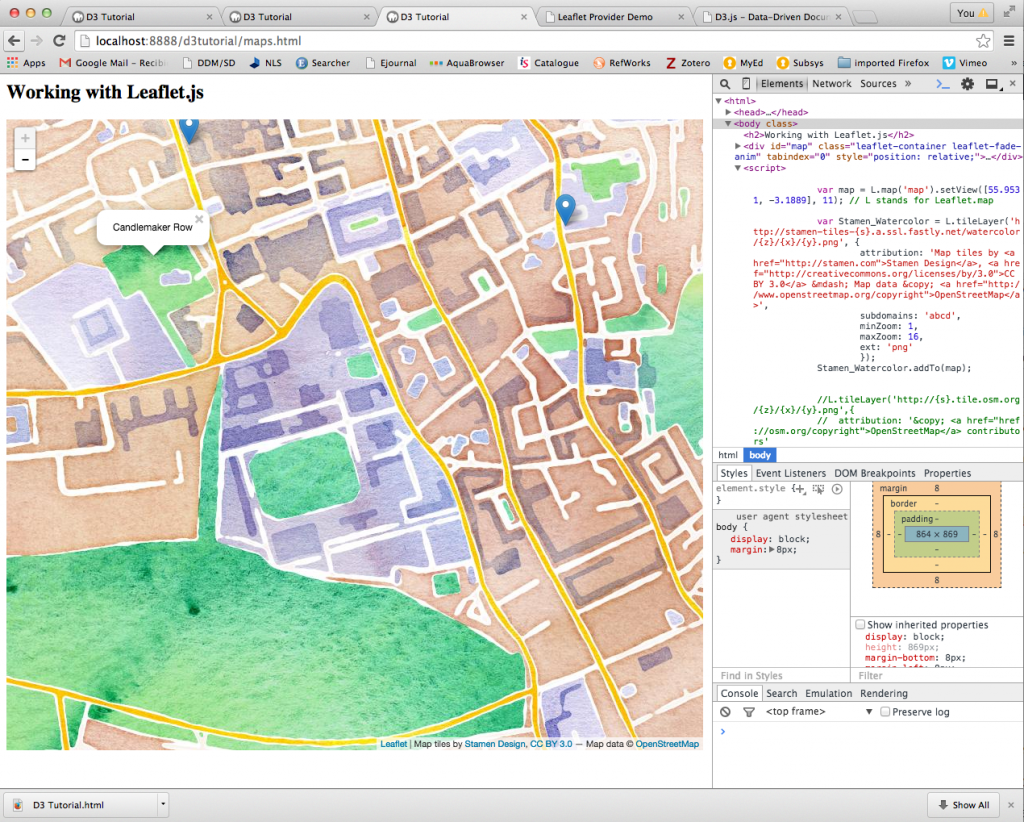Open the Event Listeners tab
The width and height of the screenshot is (1024, 822).
click(x=791, y=472)
